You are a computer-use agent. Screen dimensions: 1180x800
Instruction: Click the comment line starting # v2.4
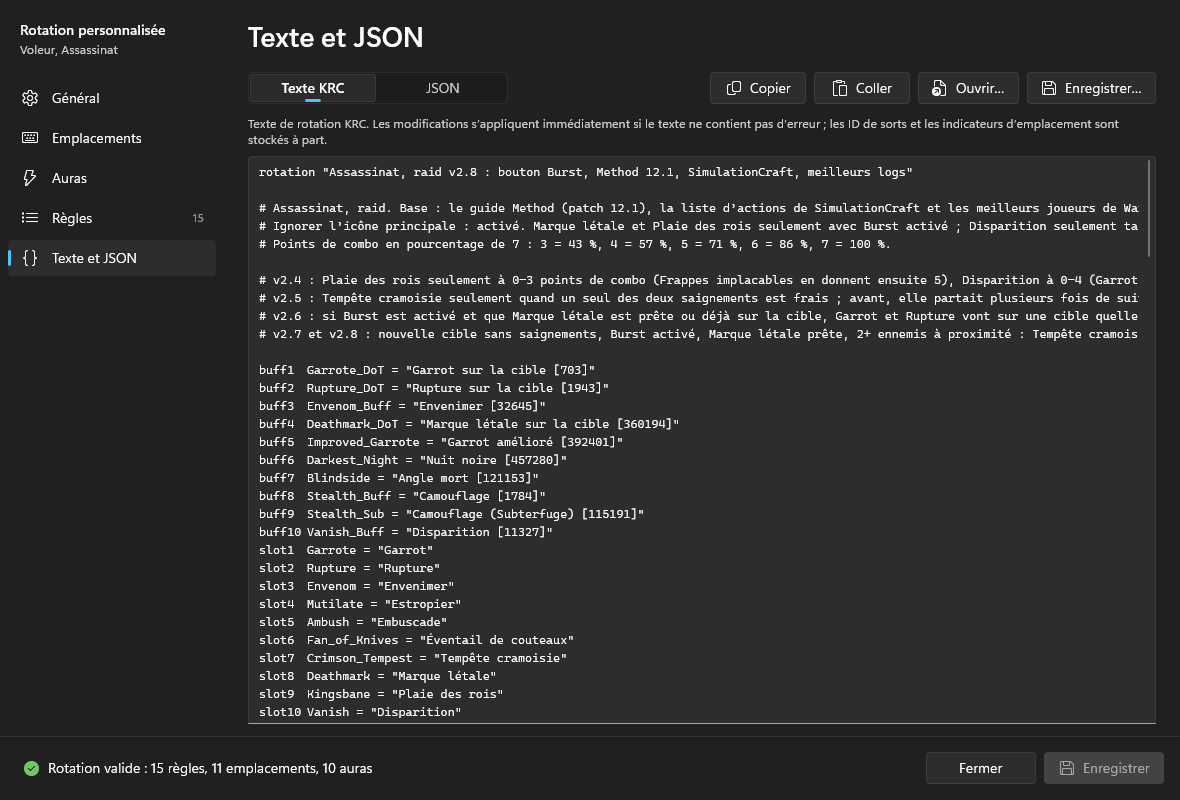click(x=698, y=280)
